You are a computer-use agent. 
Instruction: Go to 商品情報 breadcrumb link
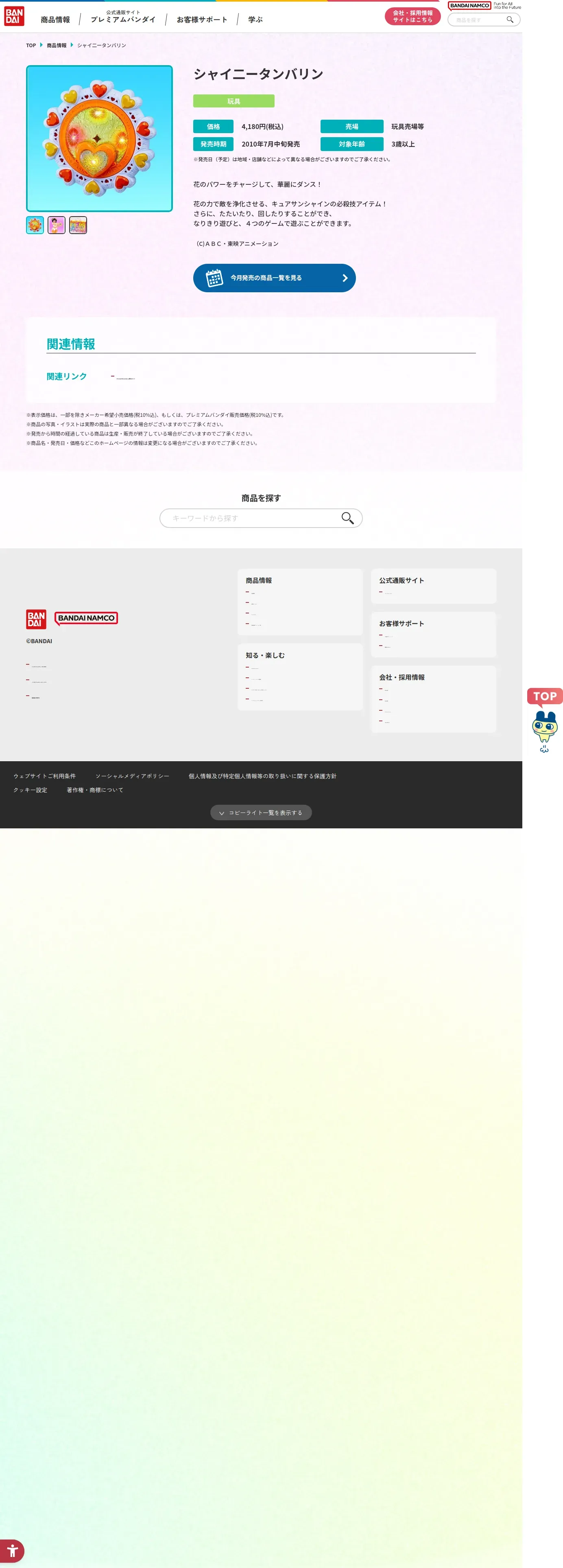(x=57, y=46)
